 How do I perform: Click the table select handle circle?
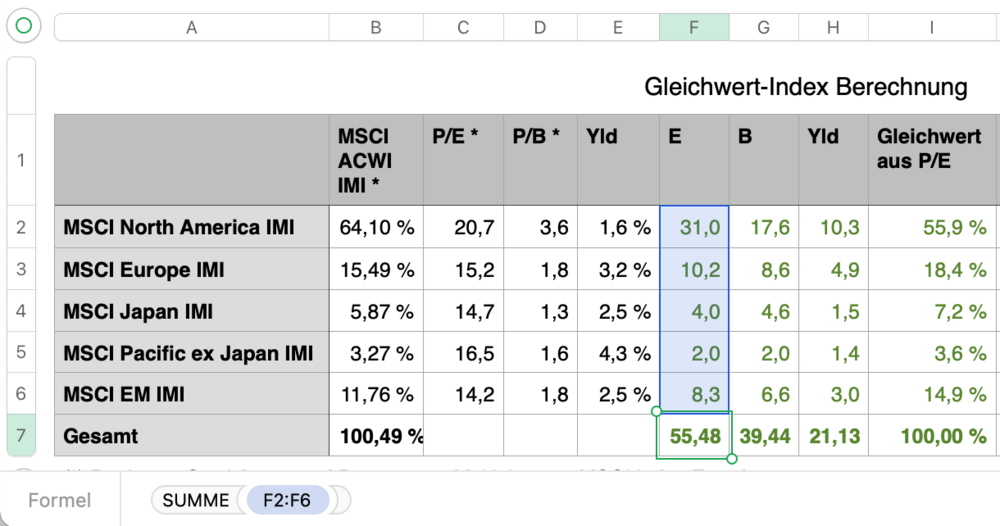coord(23,27)
